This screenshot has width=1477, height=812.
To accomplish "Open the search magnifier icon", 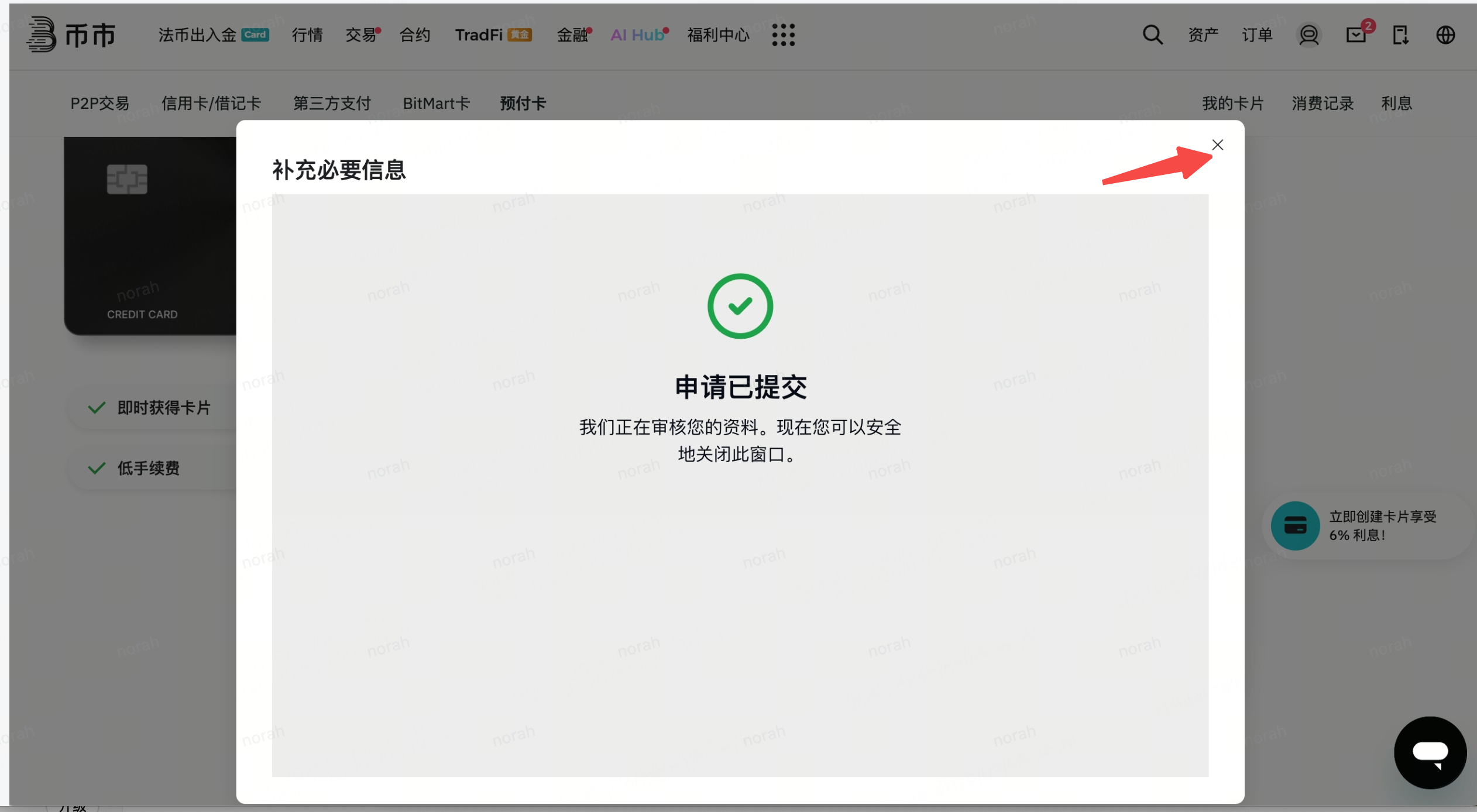I will [x=1152, y=35].
